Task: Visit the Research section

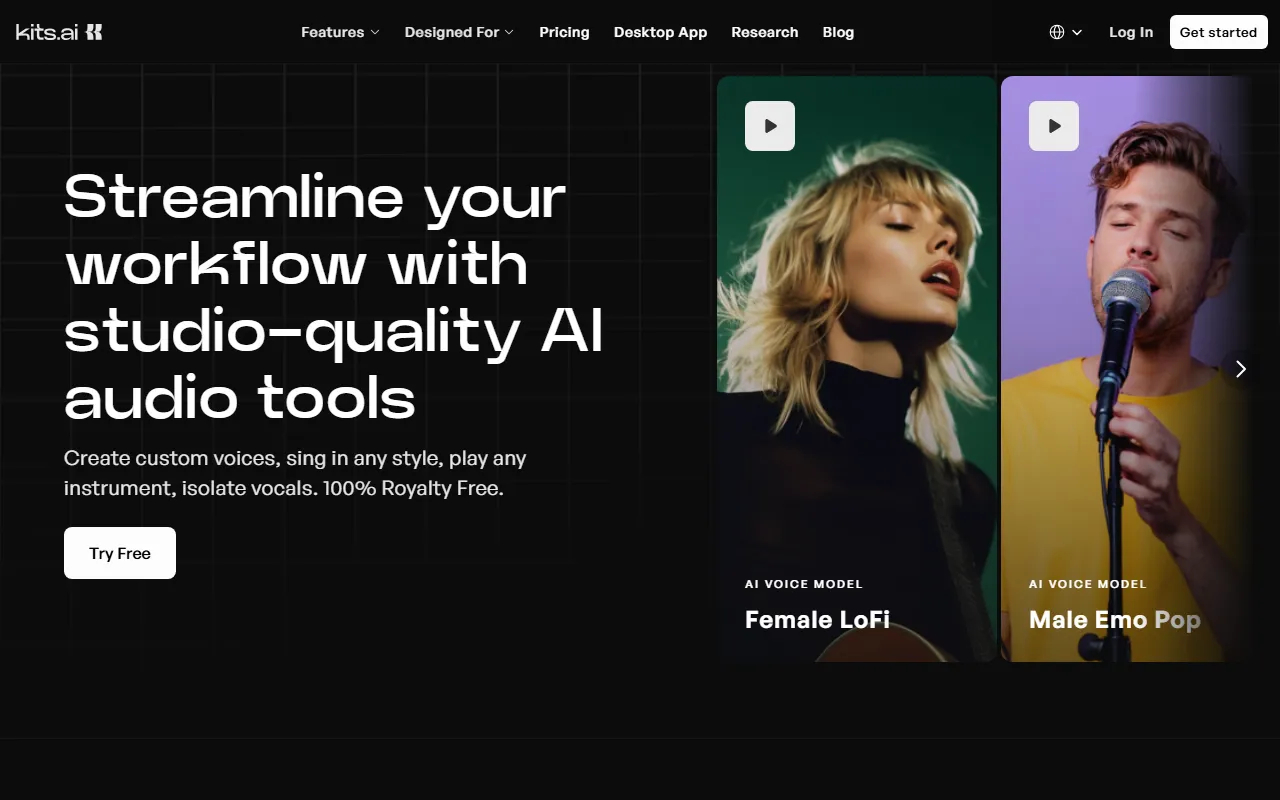Action: point(764,32)
